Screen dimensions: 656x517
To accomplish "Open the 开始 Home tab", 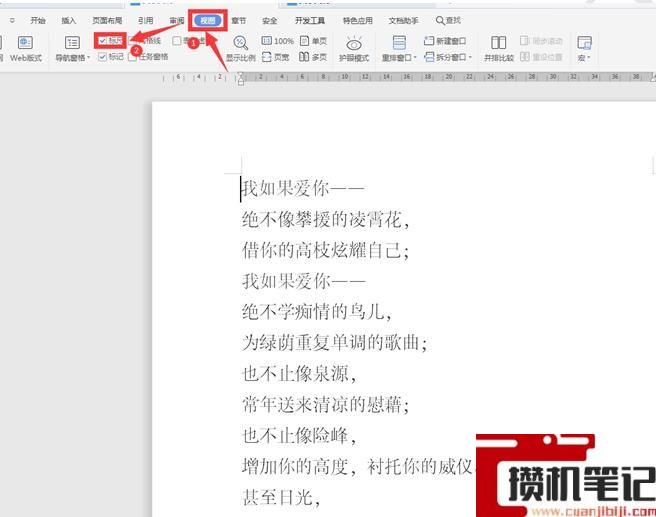I will 38,20.
